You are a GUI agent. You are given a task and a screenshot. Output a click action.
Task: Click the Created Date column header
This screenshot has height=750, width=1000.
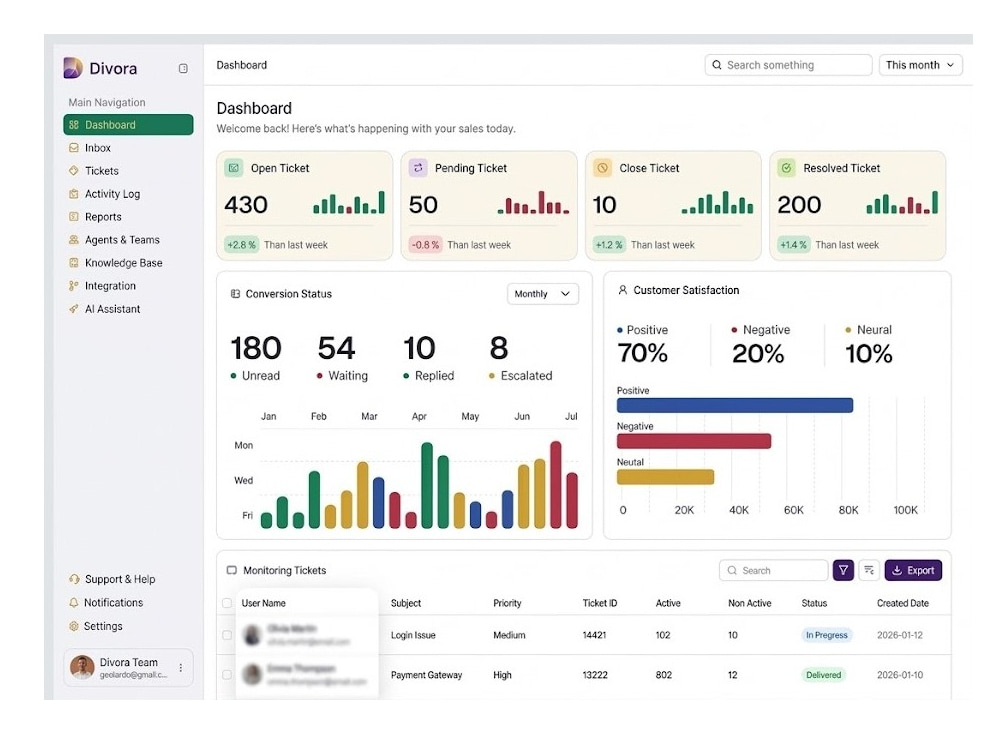pos(902,603)
